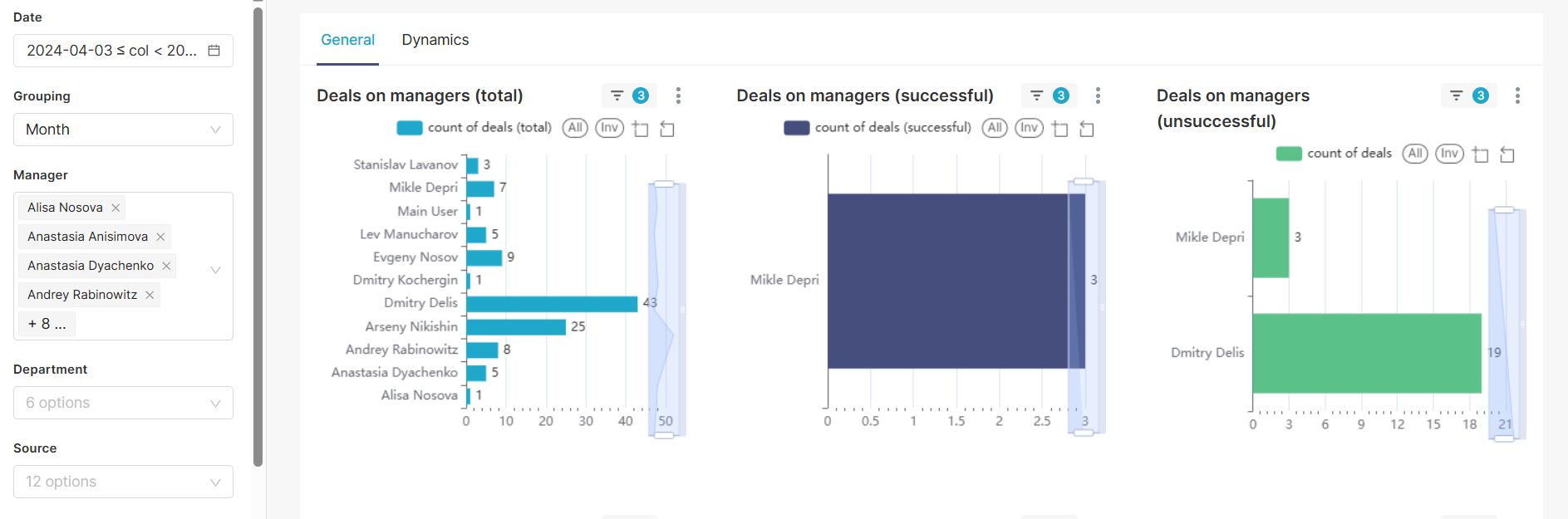The image size is (1568, 519).
Task: Switch to the Dynamics tab
Action: click(x=435, y=40)
